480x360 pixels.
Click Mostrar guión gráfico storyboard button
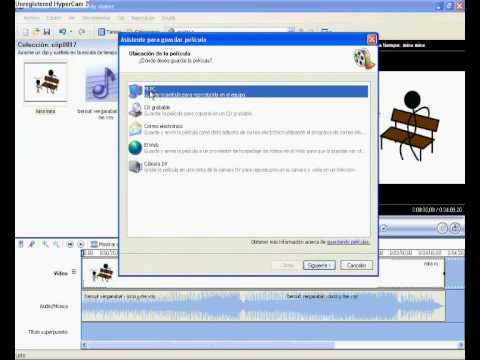(104, 244)
